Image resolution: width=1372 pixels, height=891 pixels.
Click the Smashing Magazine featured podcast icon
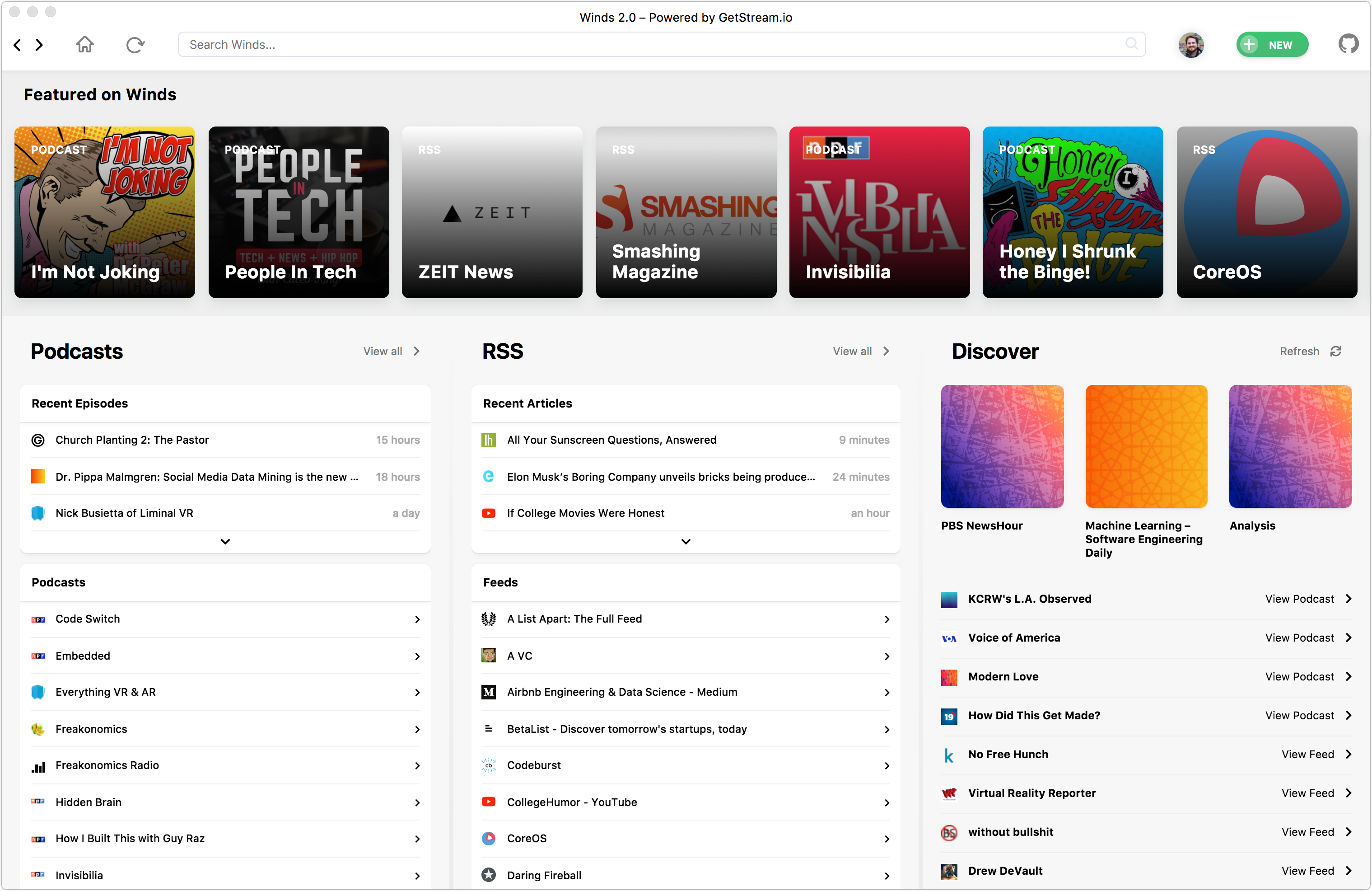pos(685,212)
